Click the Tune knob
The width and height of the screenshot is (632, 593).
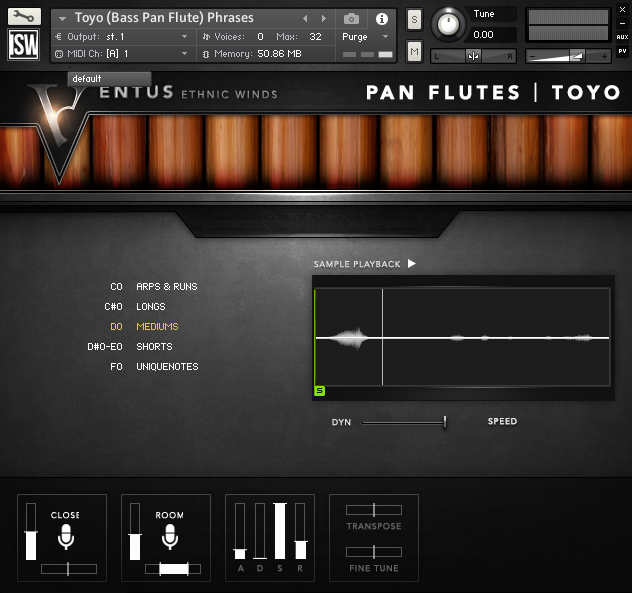[x=448, y=25]
